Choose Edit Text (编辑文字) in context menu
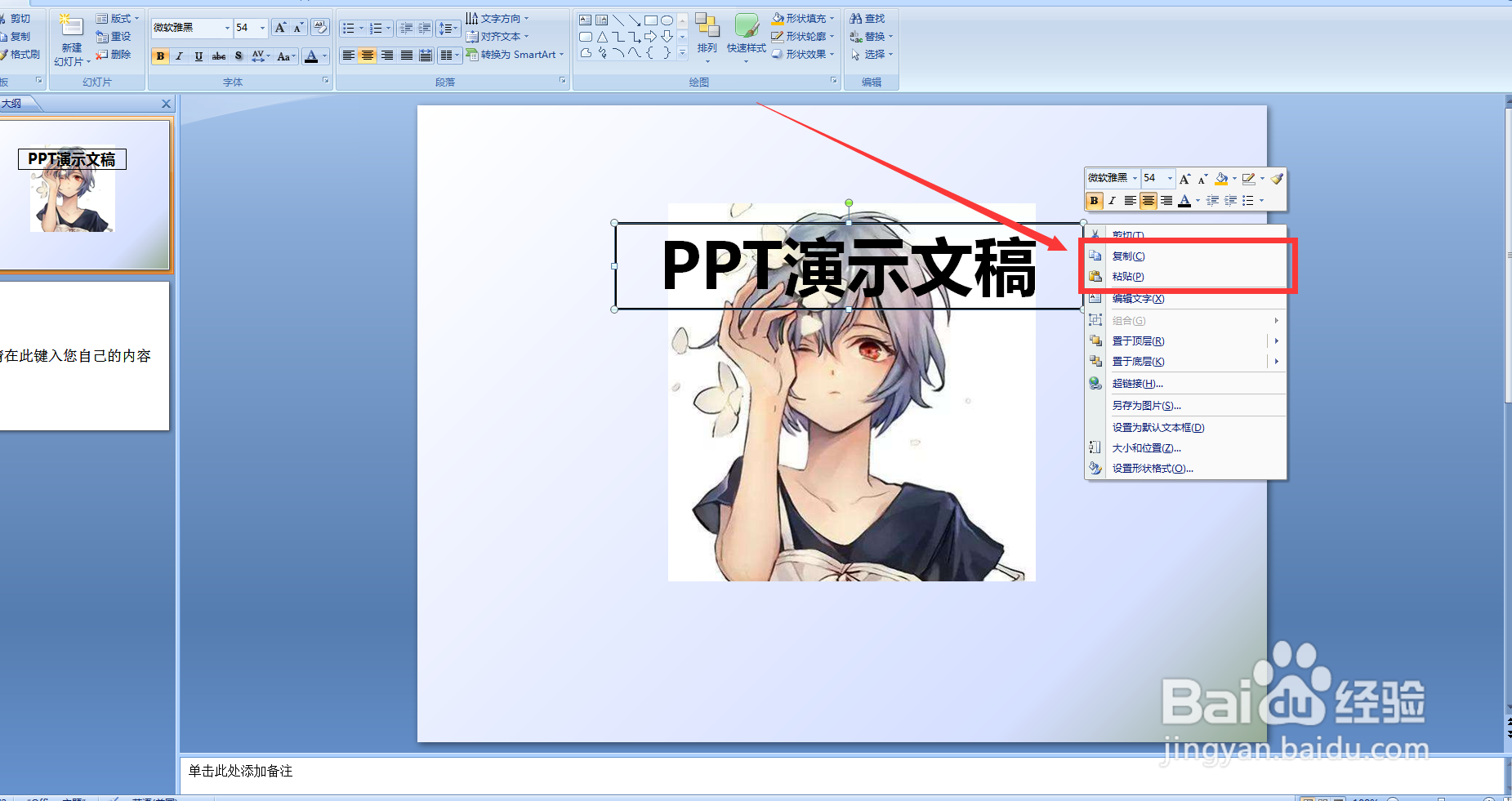The image size is (1512, 801). [1185, 299]
